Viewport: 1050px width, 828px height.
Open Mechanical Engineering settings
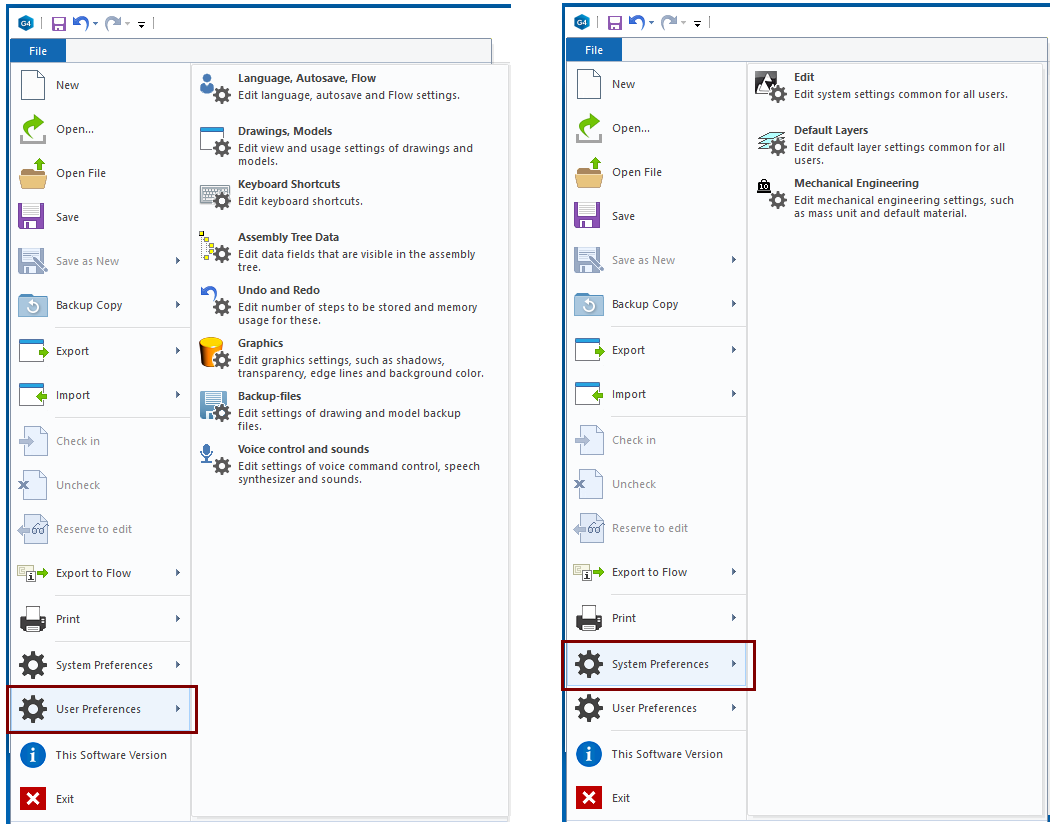tap(856, 183)
